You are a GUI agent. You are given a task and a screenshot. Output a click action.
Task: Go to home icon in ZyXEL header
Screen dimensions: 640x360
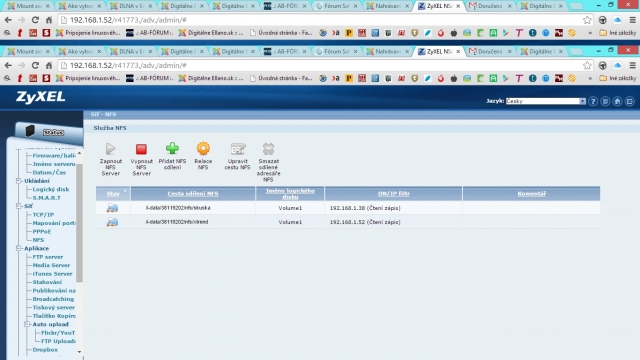coord(617,101)
